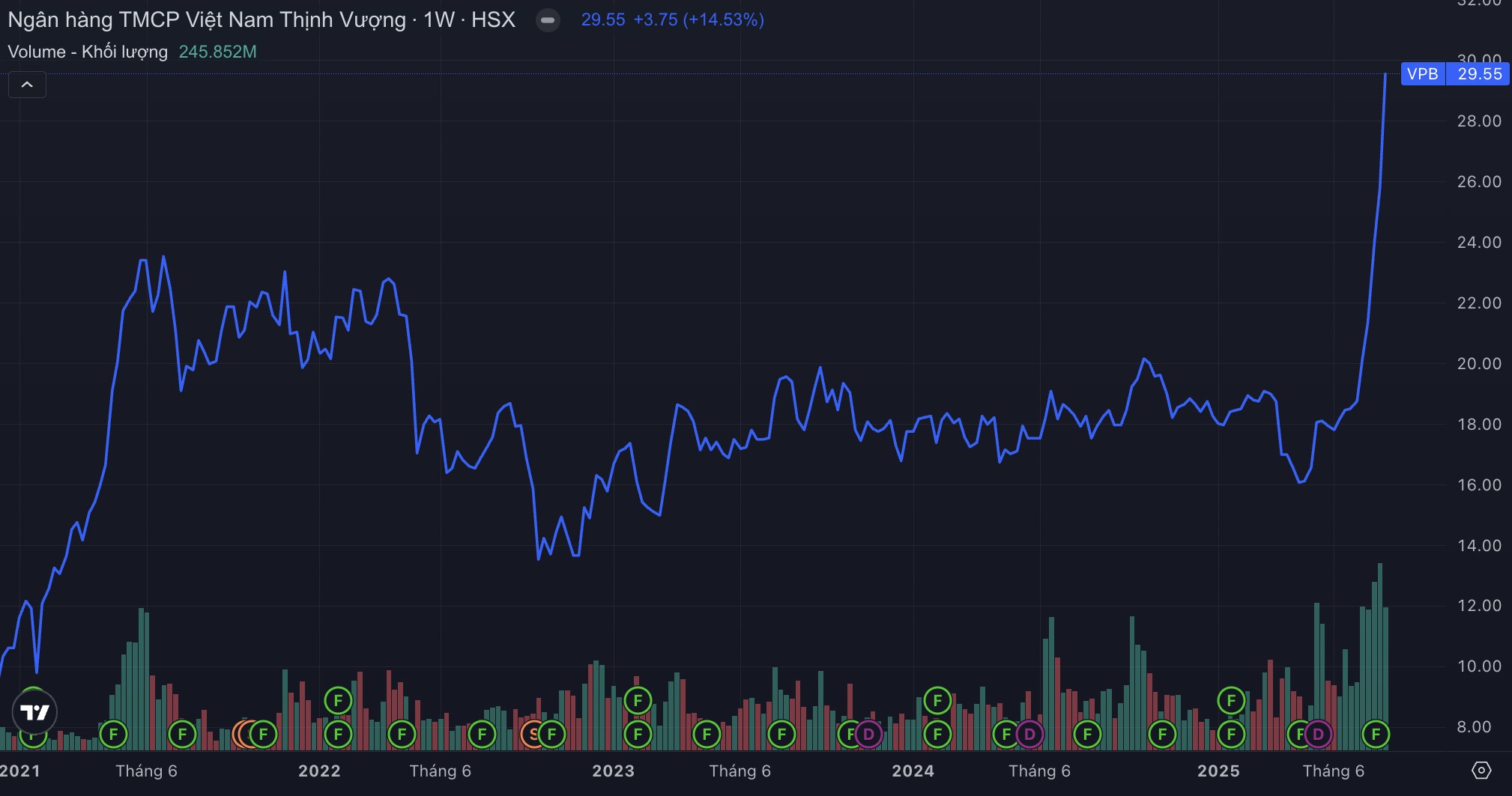
Task: Collapse the indicator legend with chevron
Action: tap(27, 85)
